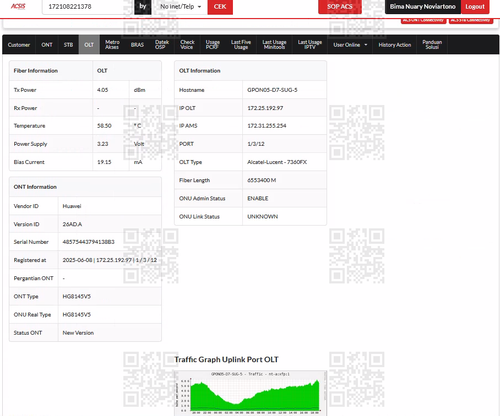
Task: Click the ONU Link Status UNKNOWN value
Action: 262,217
